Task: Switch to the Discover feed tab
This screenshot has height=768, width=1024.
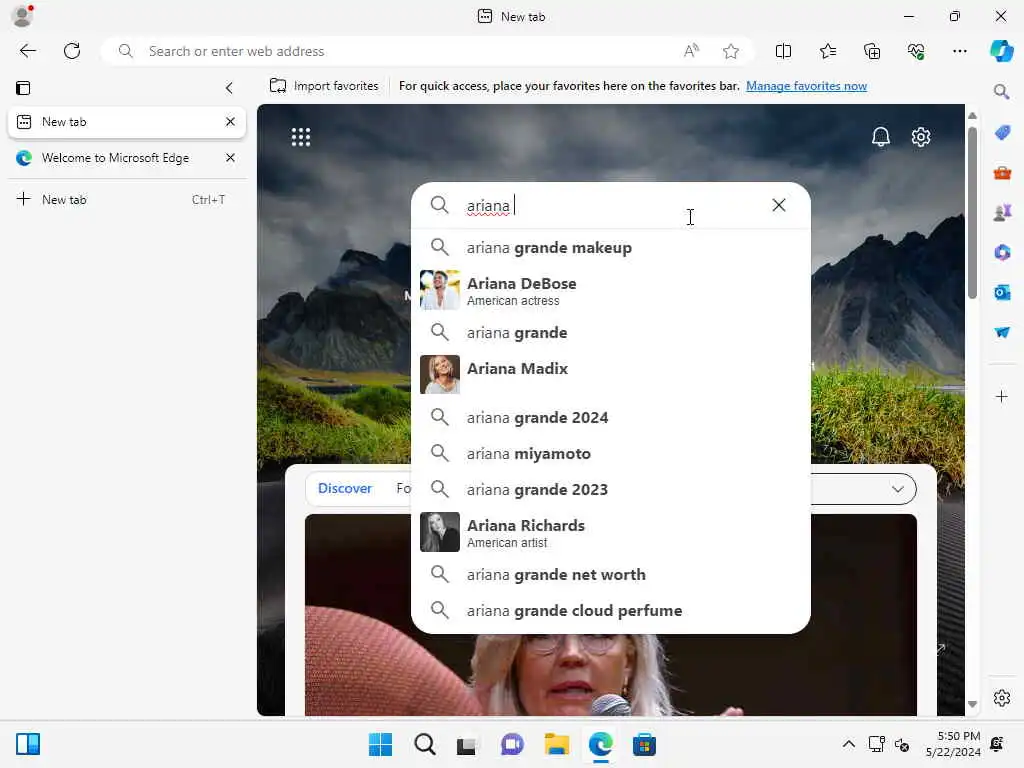Action: coord(344,488)
